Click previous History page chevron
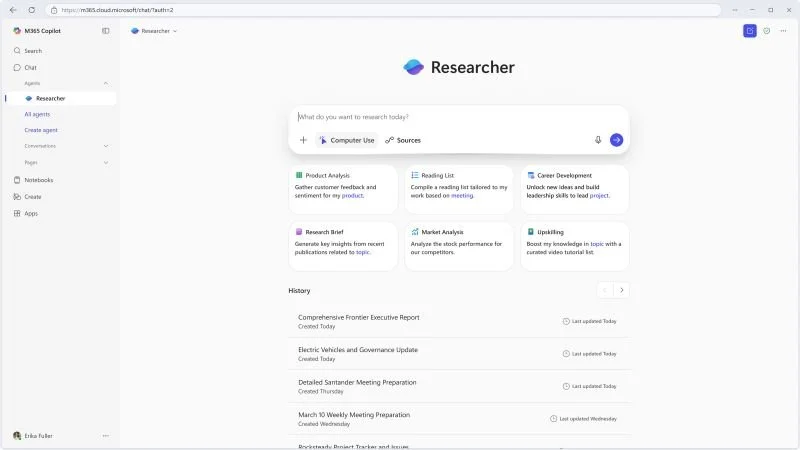Image resolution: width=800 pixels, height=450 pixels. coord(605,290)
